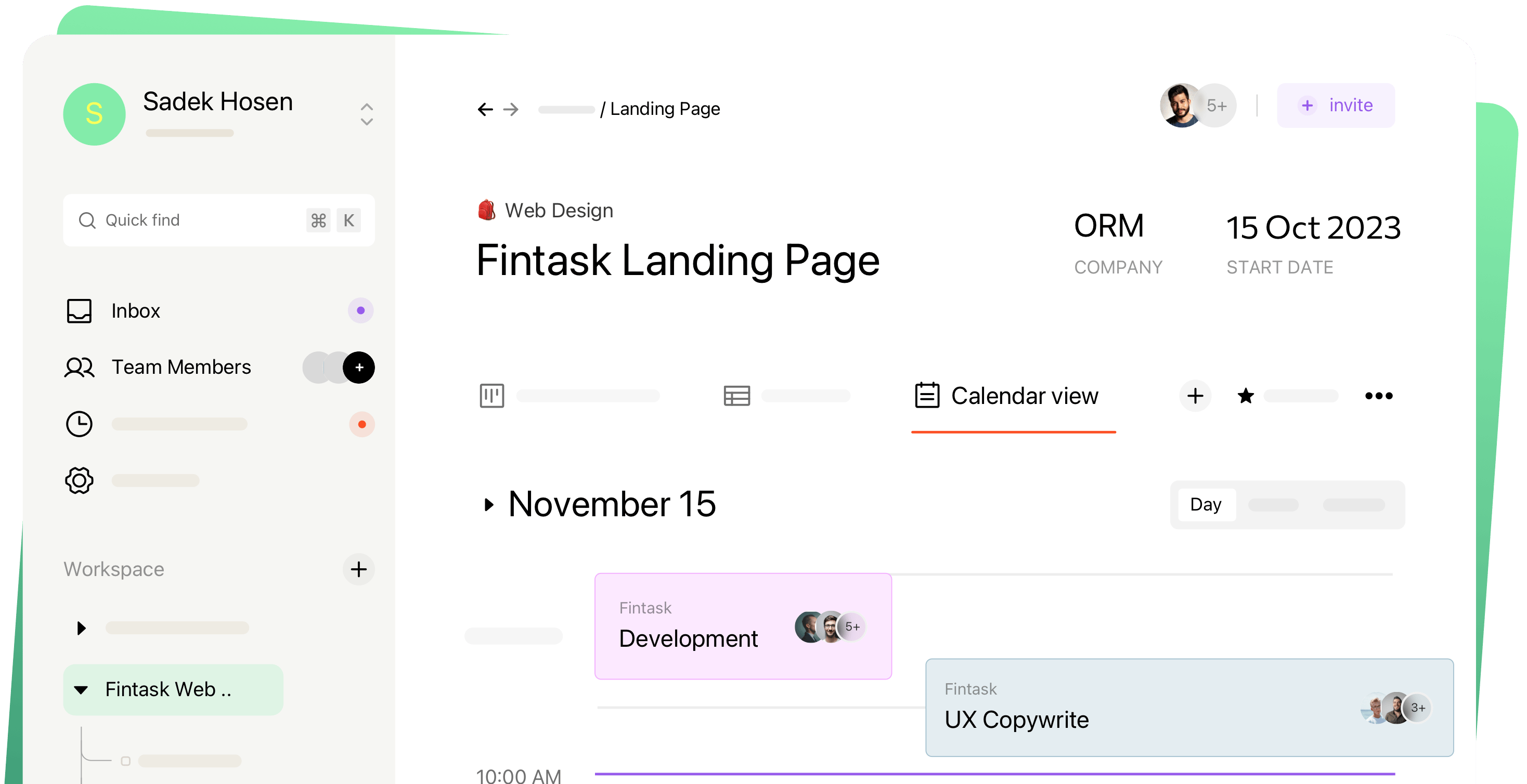Open the three-dot more options menu
Image resolution: width=1527 pixels, height=784 pixels.
(x=1378, y=396)
